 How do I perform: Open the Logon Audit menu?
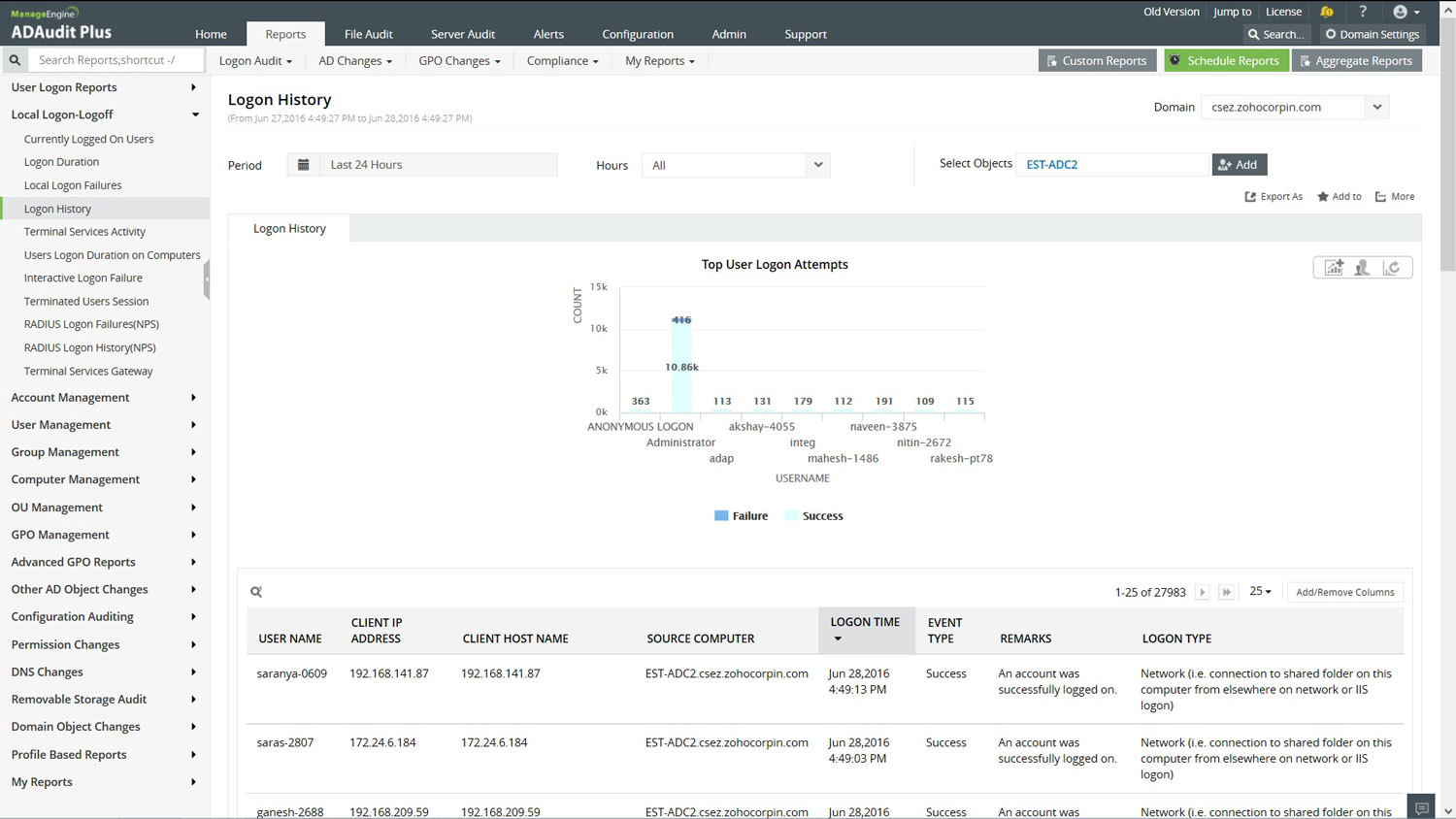click(255, 61)
